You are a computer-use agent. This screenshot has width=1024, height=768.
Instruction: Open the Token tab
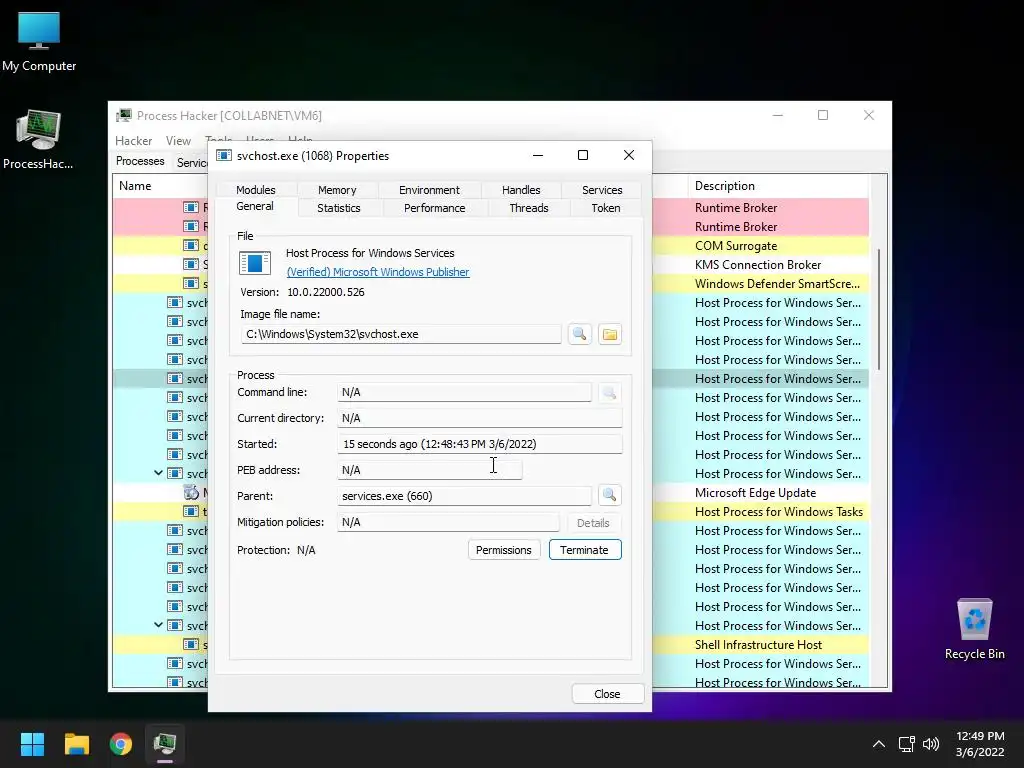coord(605,208)
